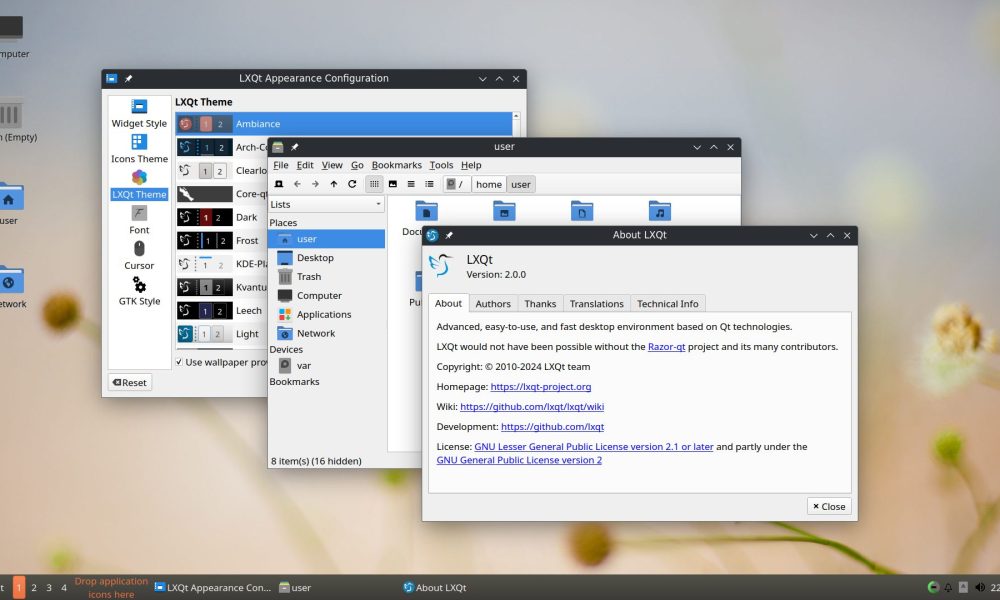Click the 'user' path button
This screenshot has width=1000, height=600.
click(x=520, y=184)
